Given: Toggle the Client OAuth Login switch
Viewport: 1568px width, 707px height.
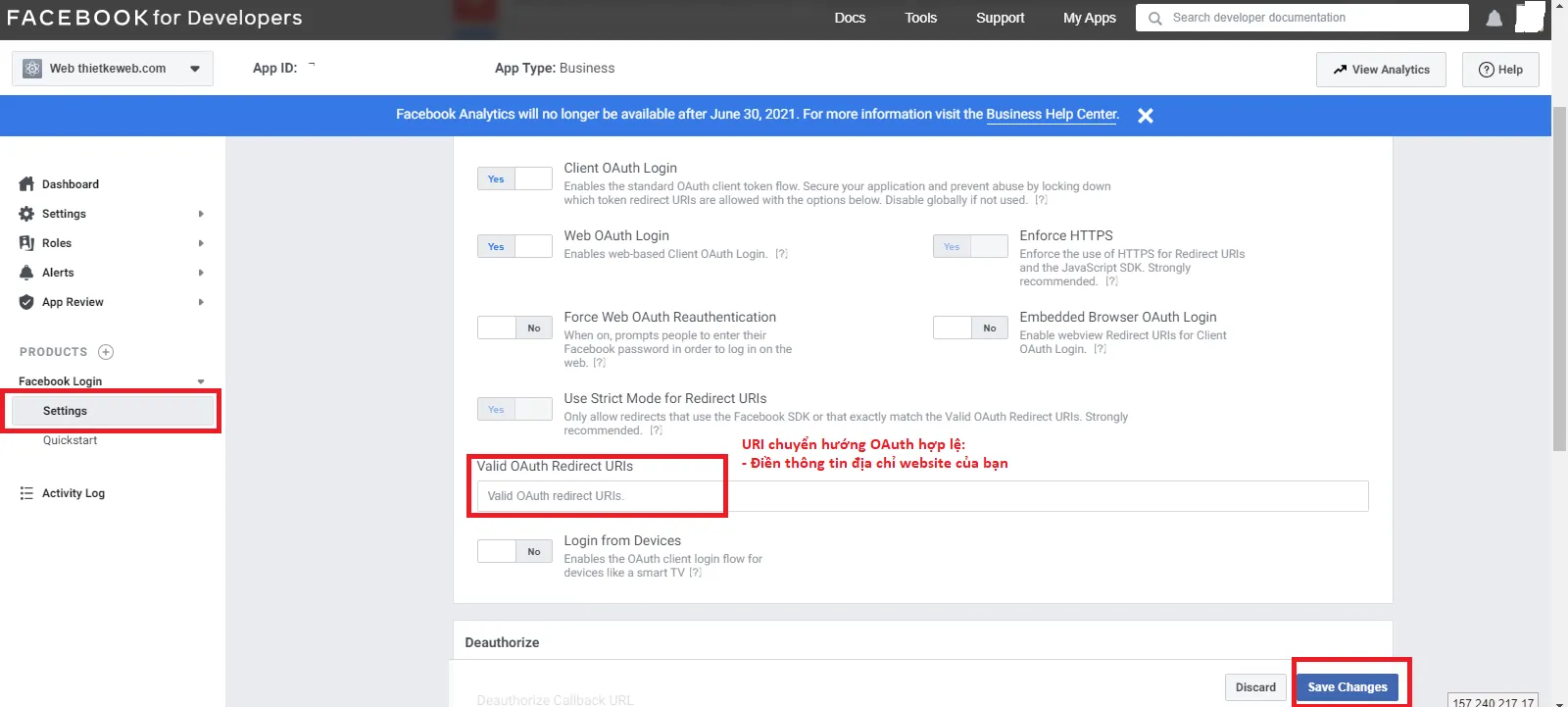Looking at the screenshot, I should pos(514,178).
